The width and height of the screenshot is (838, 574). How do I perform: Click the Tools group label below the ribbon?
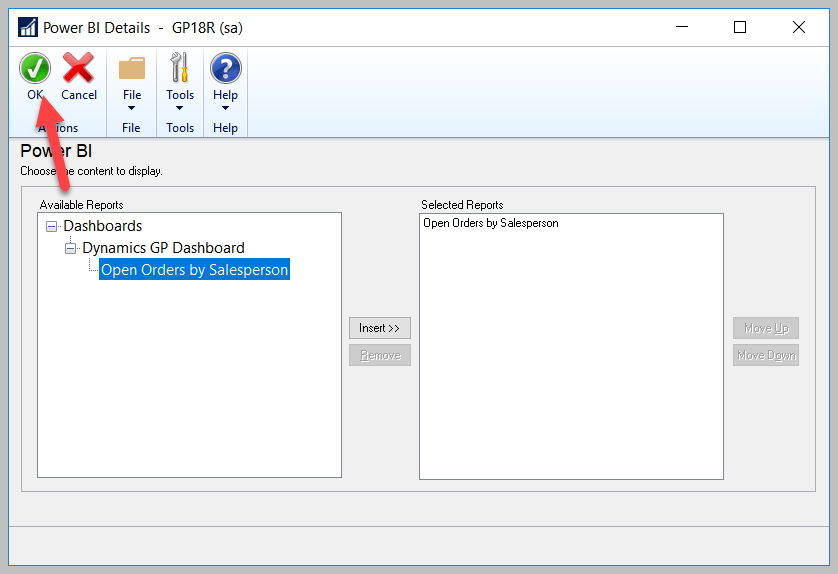[x=180, y=128]
